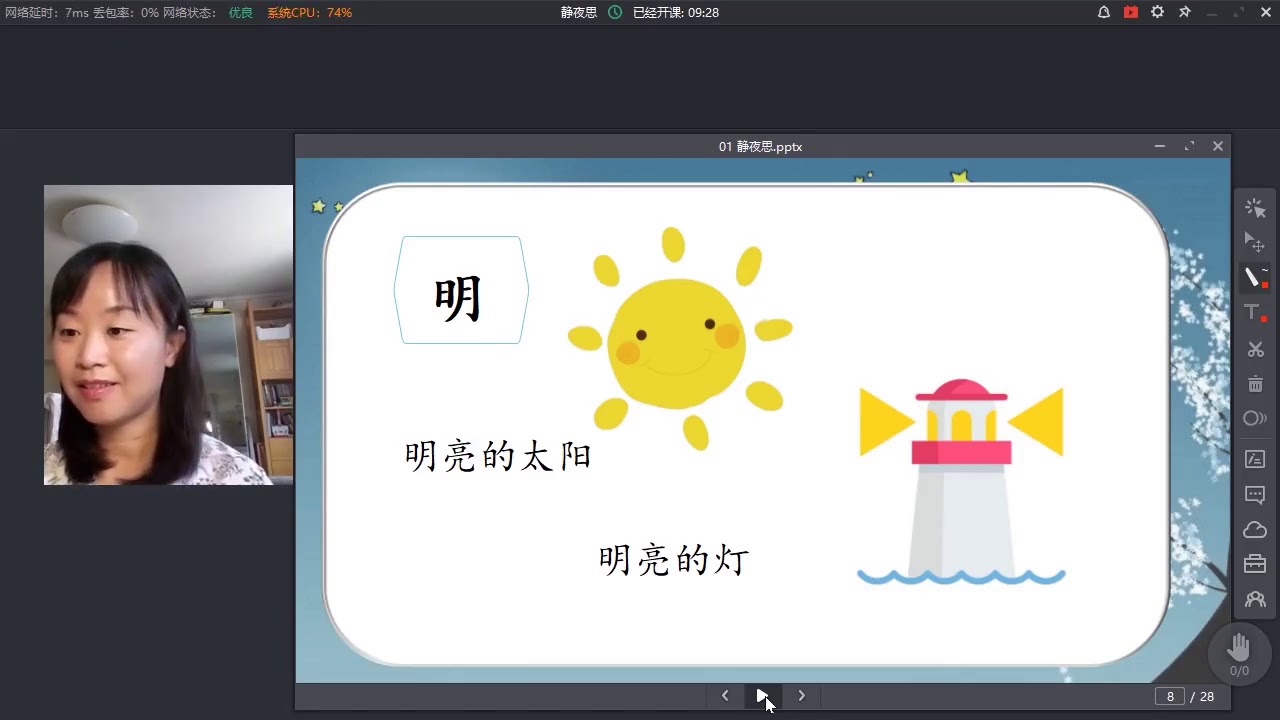Open the whiteboard writing pad icon
This screenshot has width=1280, height=720.
click(1255, 459)
